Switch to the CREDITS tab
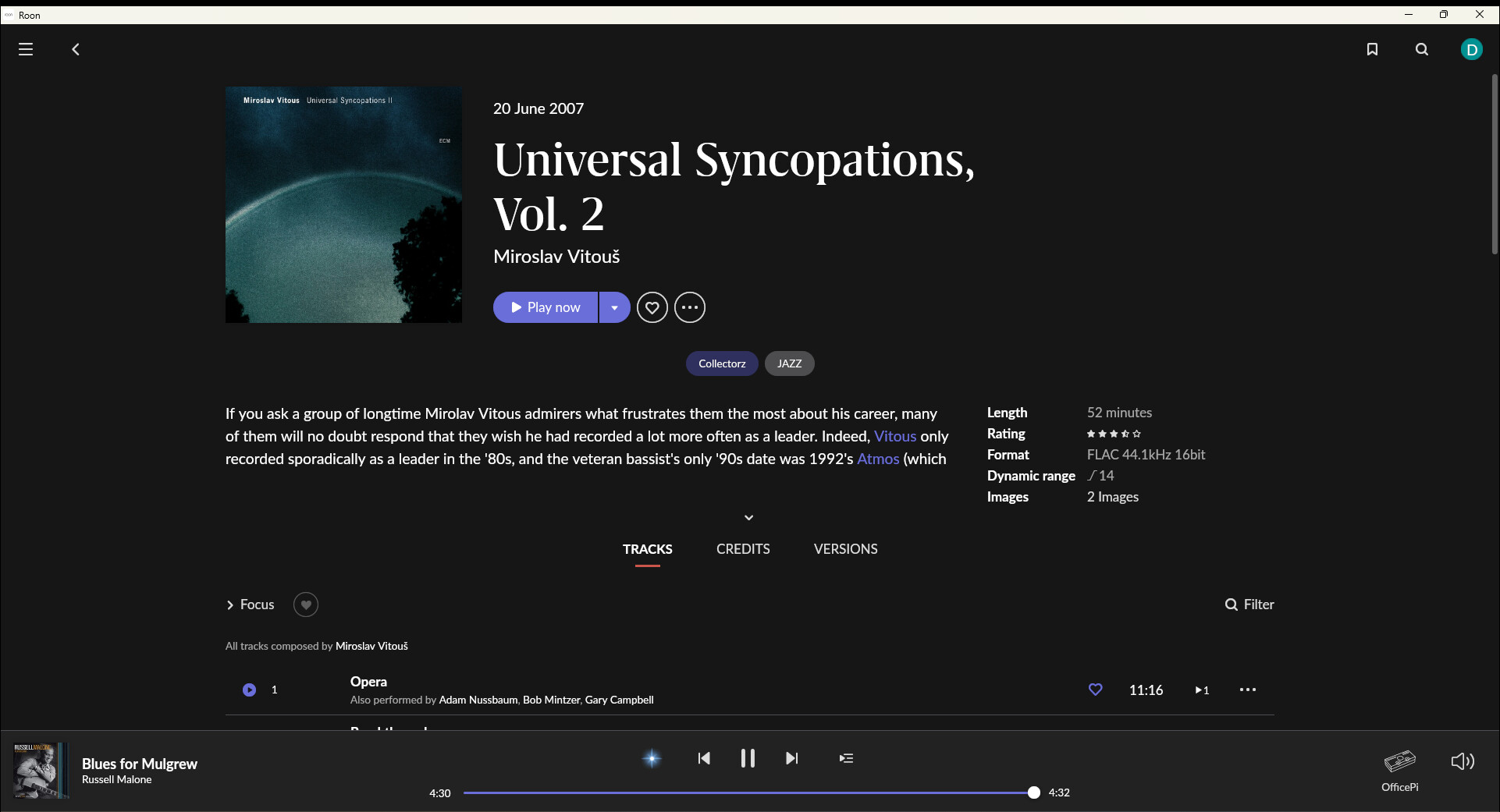This screenshot has height=812, width=1500. click(742, 549)
